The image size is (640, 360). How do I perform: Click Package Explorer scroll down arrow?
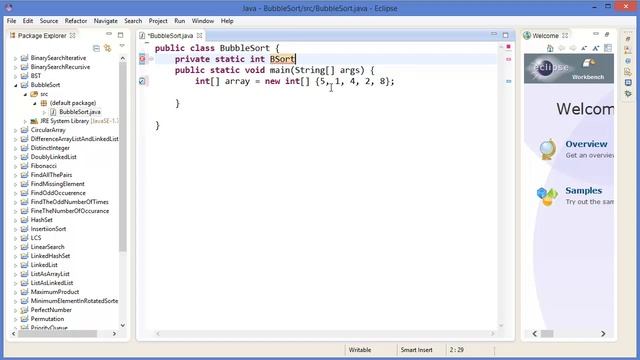(122, 325)
